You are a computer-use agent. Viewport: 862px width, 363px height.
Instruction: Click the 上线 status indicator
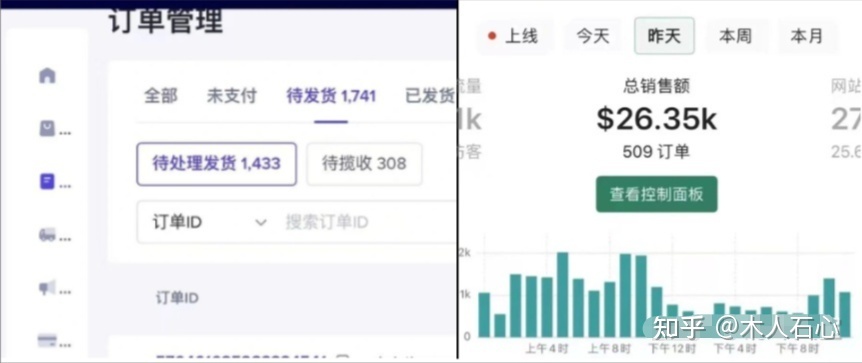(x=513, y=37)
